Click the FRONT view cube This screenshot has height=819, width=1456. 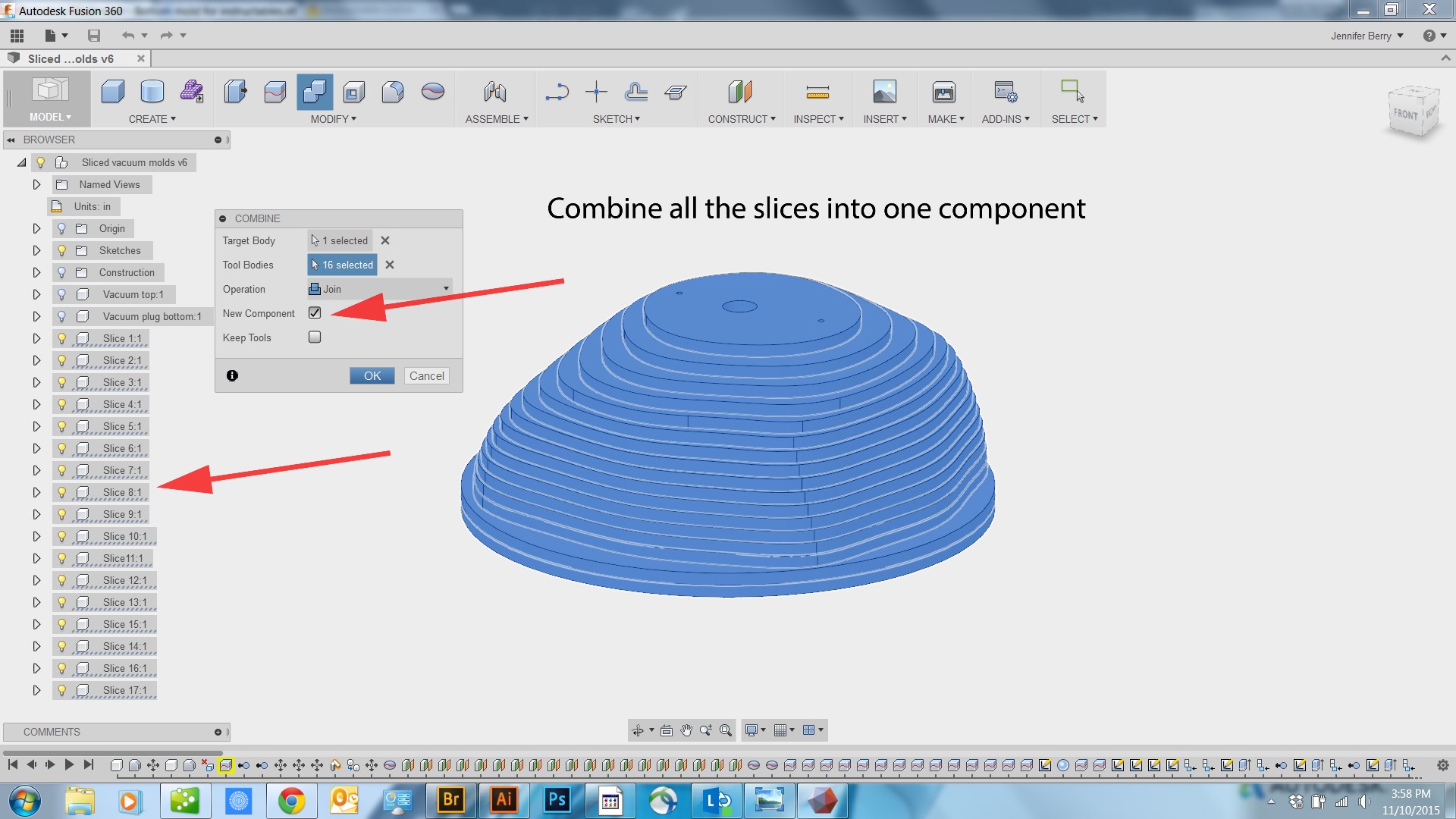coord(1407,114)
